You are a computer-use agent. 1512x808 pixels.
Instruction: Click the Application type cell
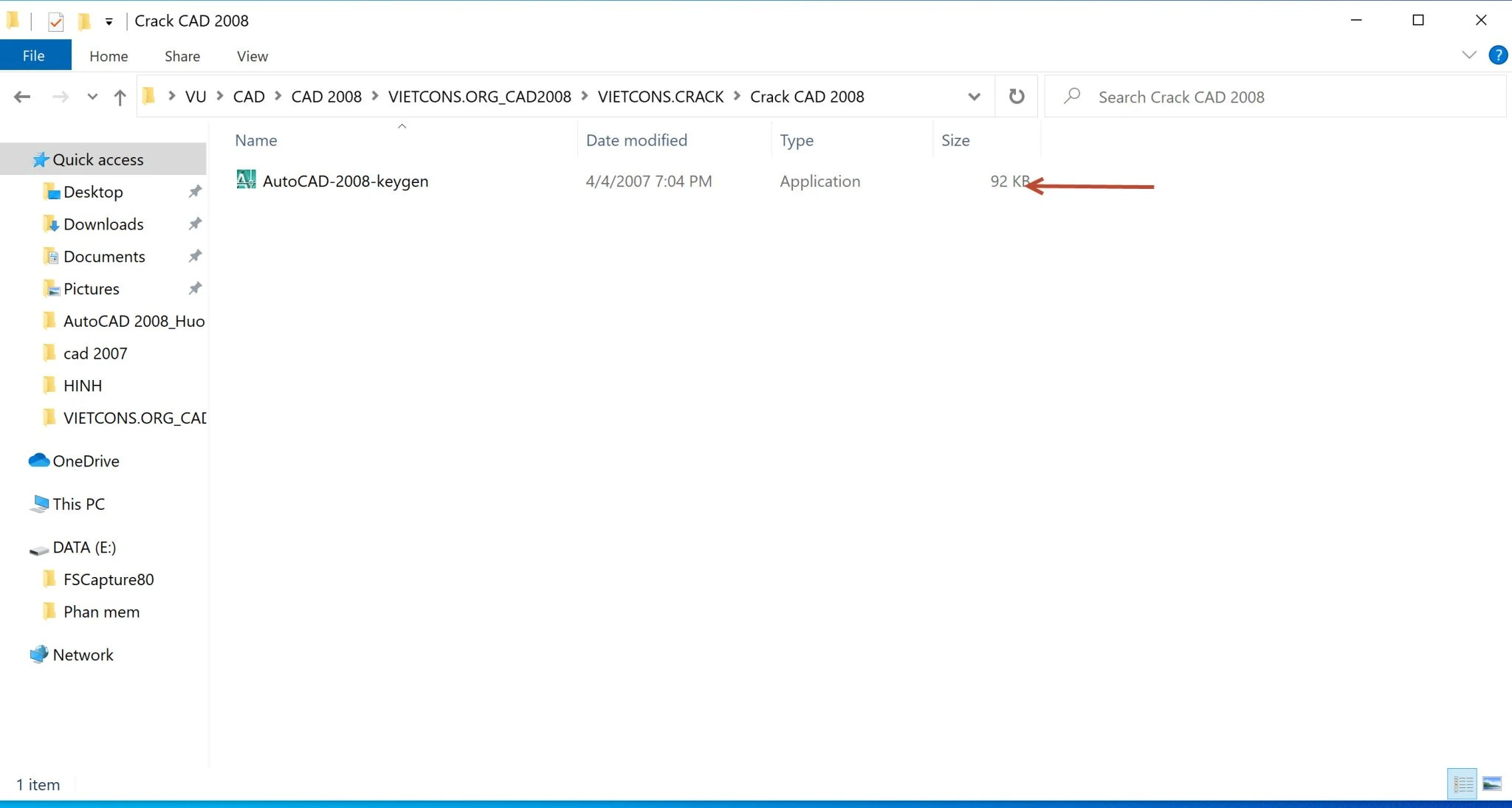[x=819, y=182]
